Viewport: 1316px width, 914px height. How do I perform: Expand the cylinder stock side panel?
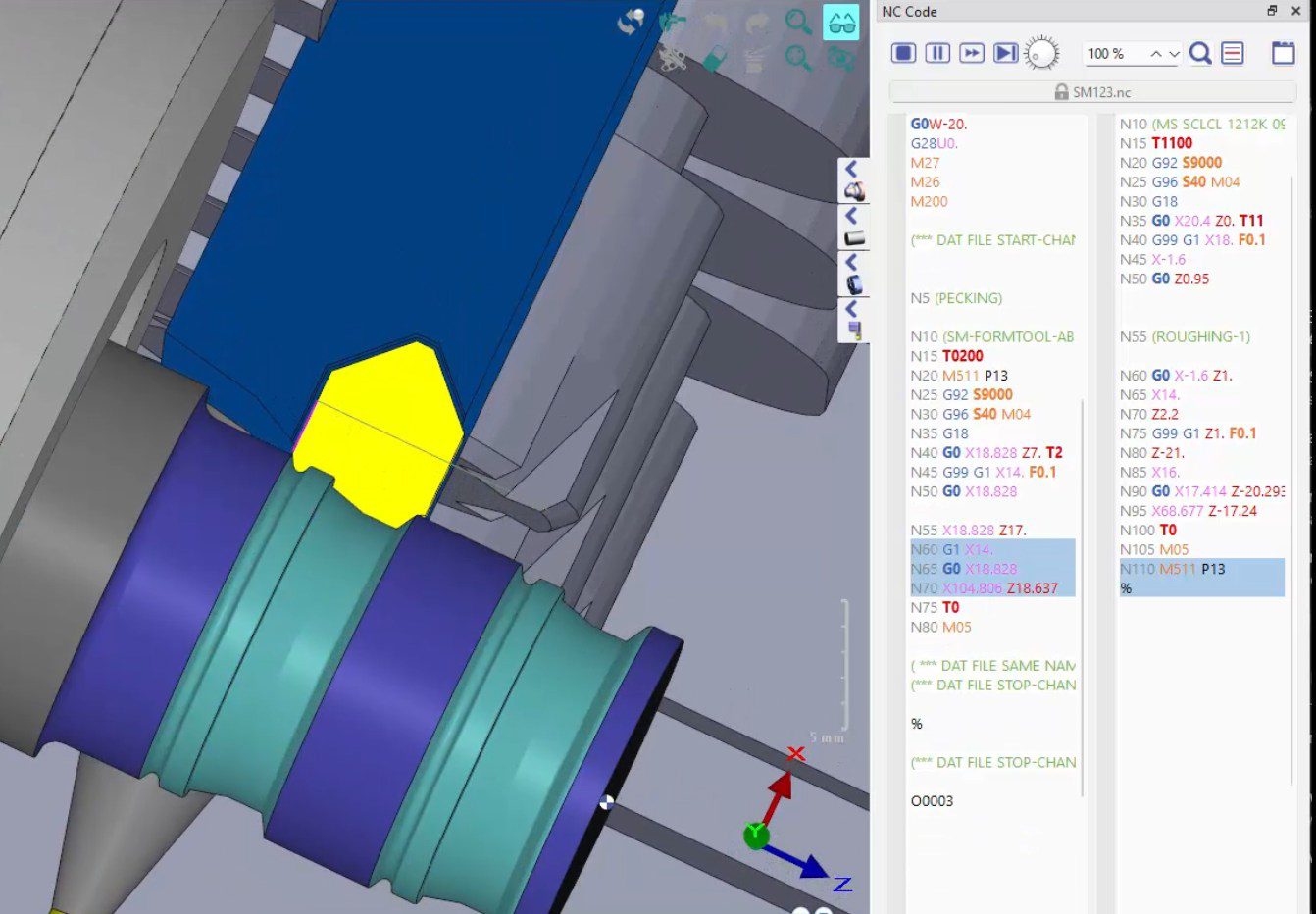(852, 228)
